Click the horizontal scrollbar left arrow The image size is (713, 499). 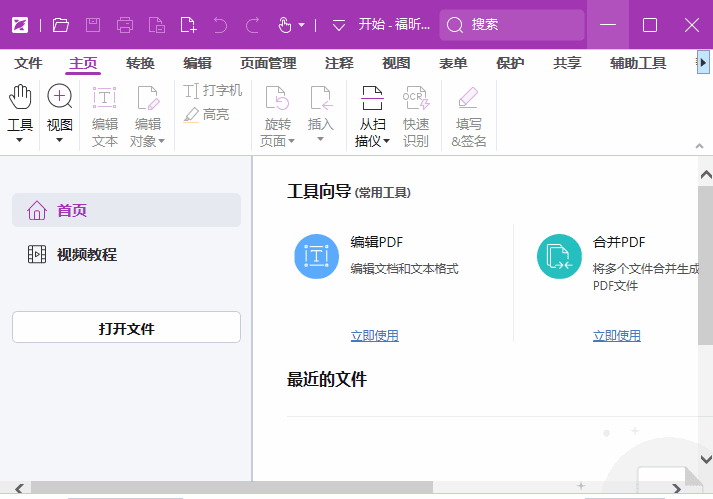19,489
